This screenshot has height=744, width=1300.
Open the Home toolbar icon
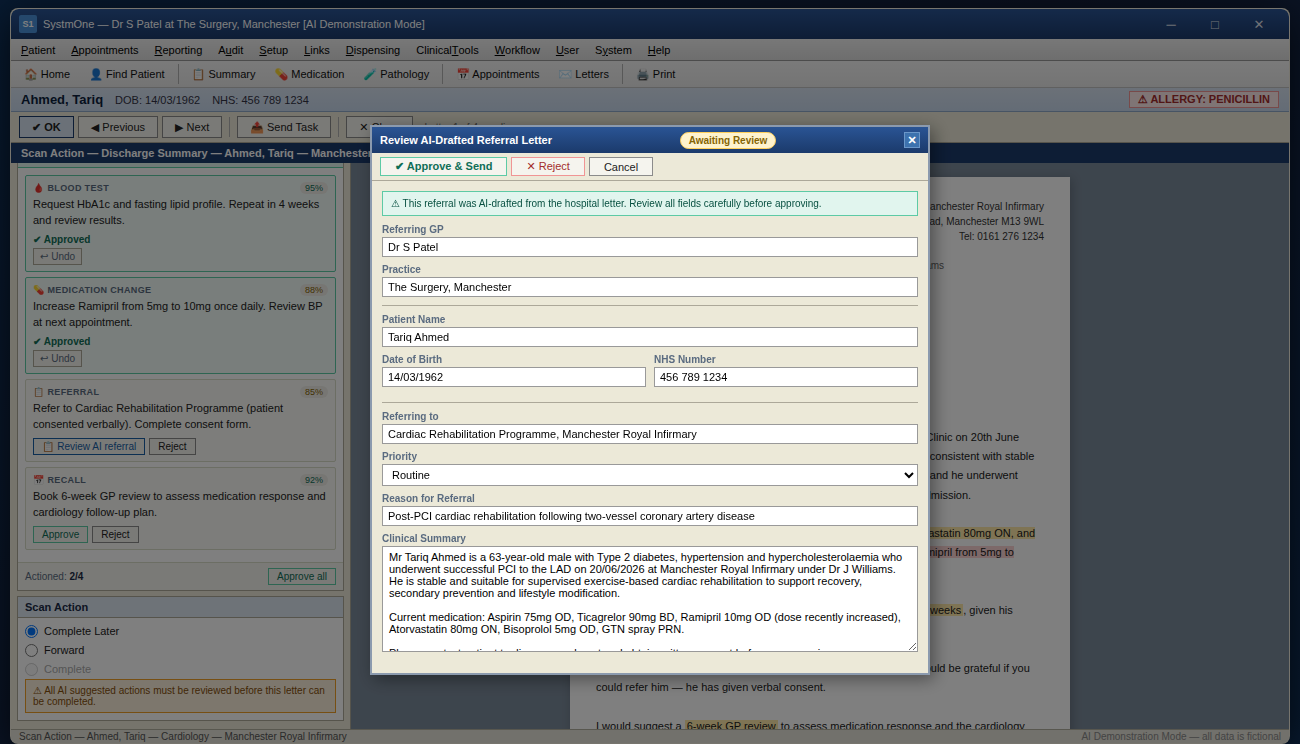tap(30, 74)
